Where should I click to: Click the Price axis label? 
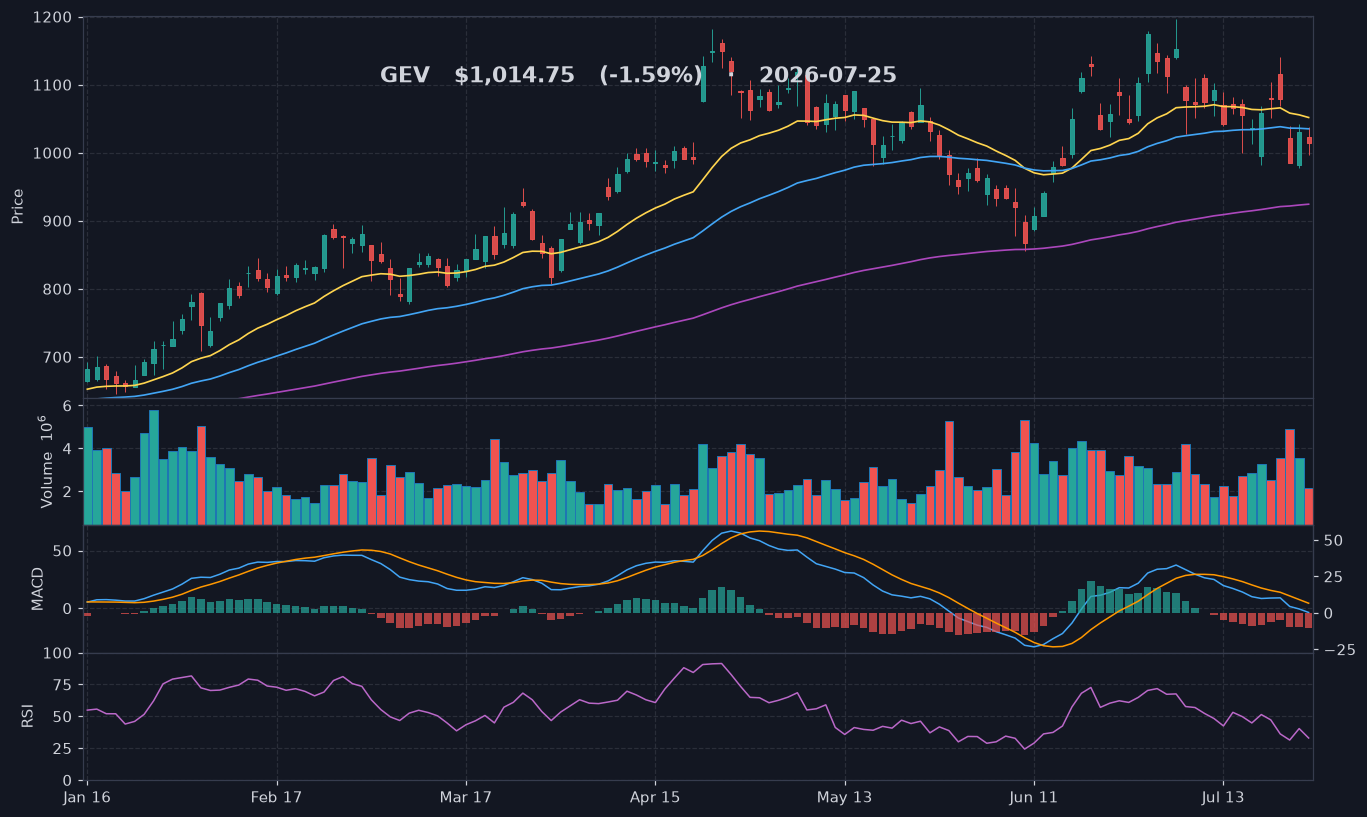[x=18, y=207]
